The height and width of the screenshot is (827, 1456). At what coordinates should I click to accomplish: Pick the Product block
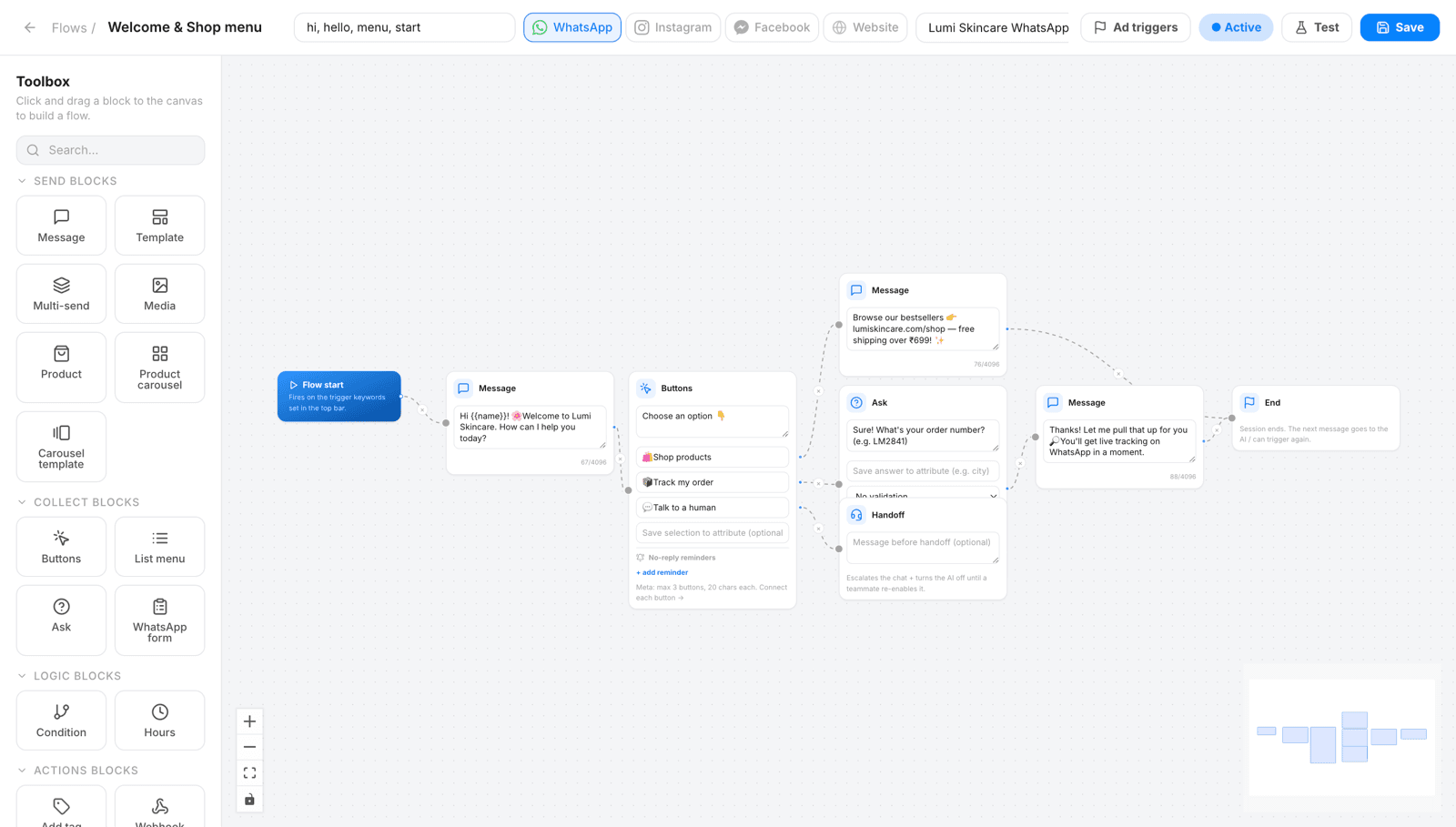[61, 368]
